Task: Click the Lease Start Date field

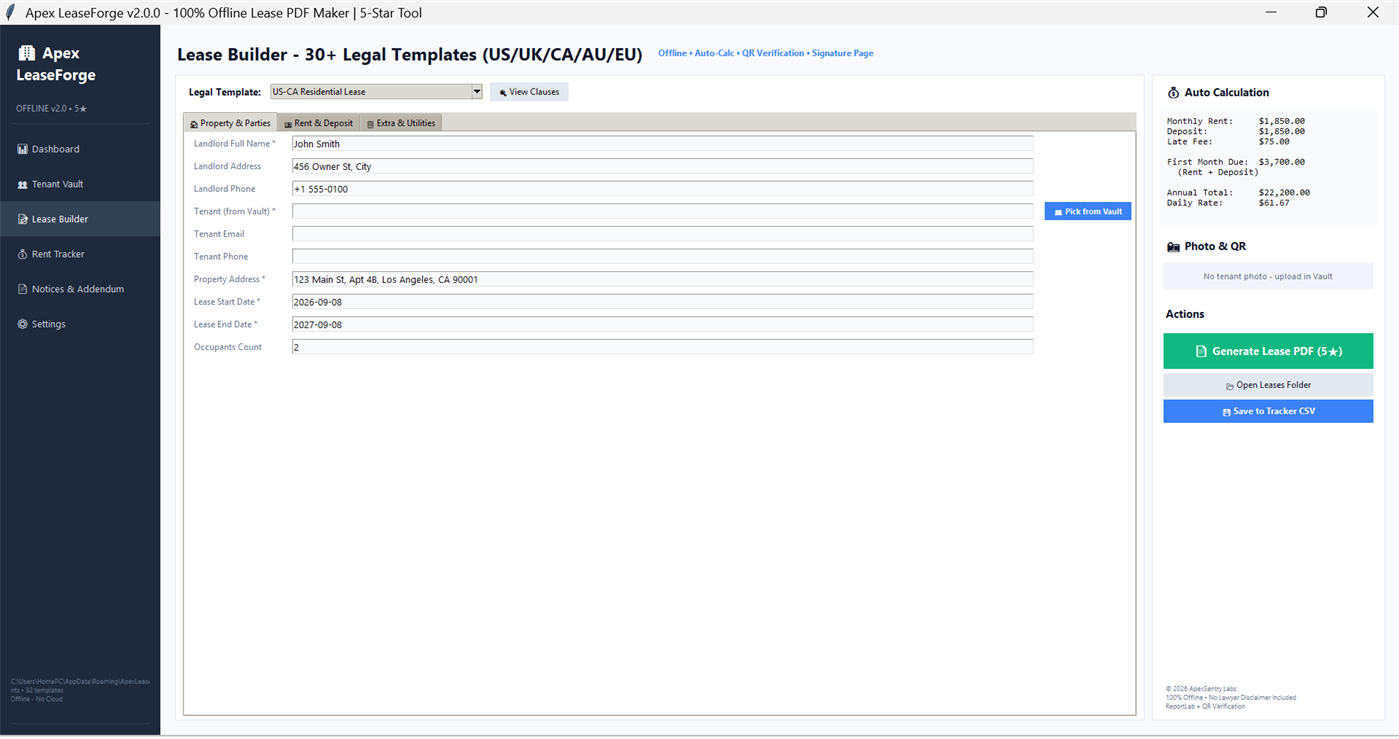Action: click(662, 302)
